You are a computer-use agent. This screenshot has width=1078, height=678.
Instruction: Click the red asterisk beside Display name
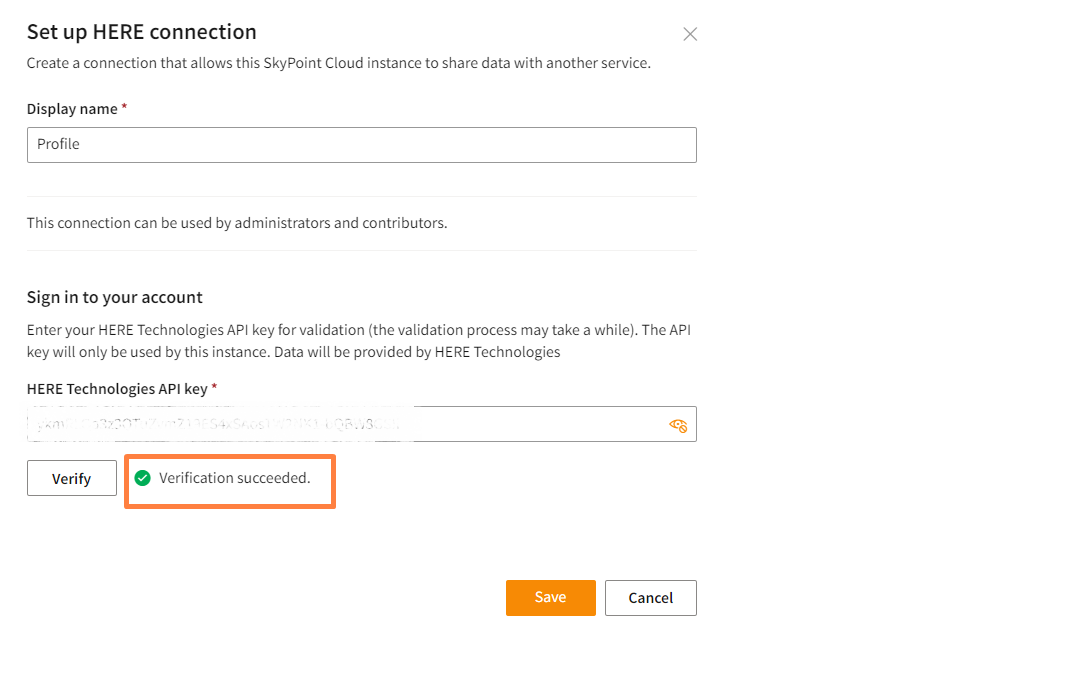(x=124, y=108)
